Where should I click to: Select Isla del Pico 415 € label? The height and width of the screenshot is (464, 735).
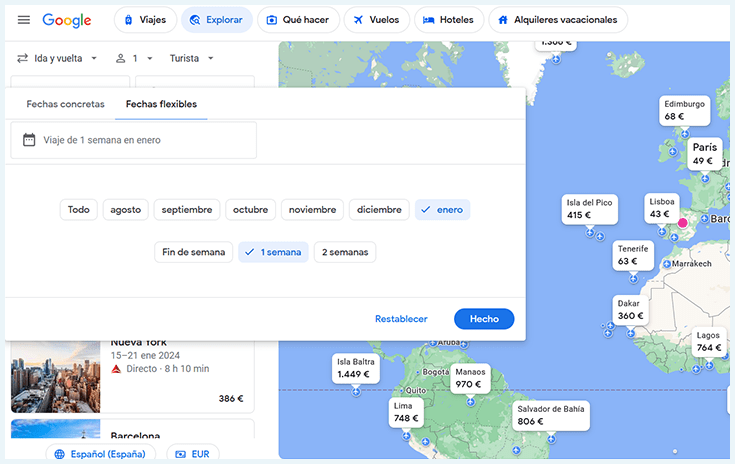coord(589,209)
